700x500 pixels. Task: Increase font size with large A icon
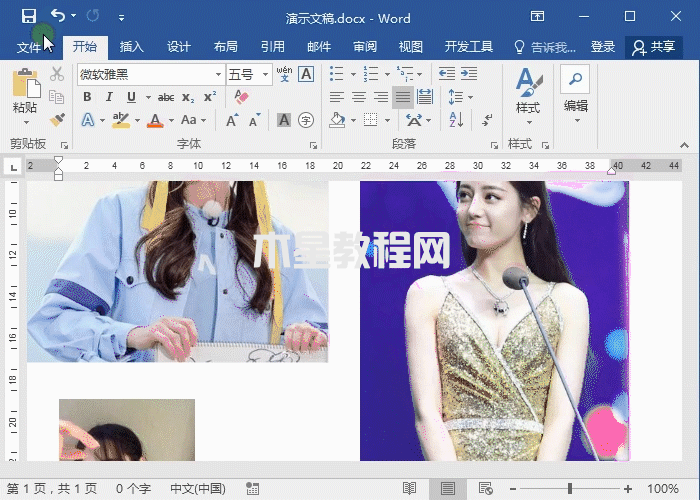tap(232, 120)
